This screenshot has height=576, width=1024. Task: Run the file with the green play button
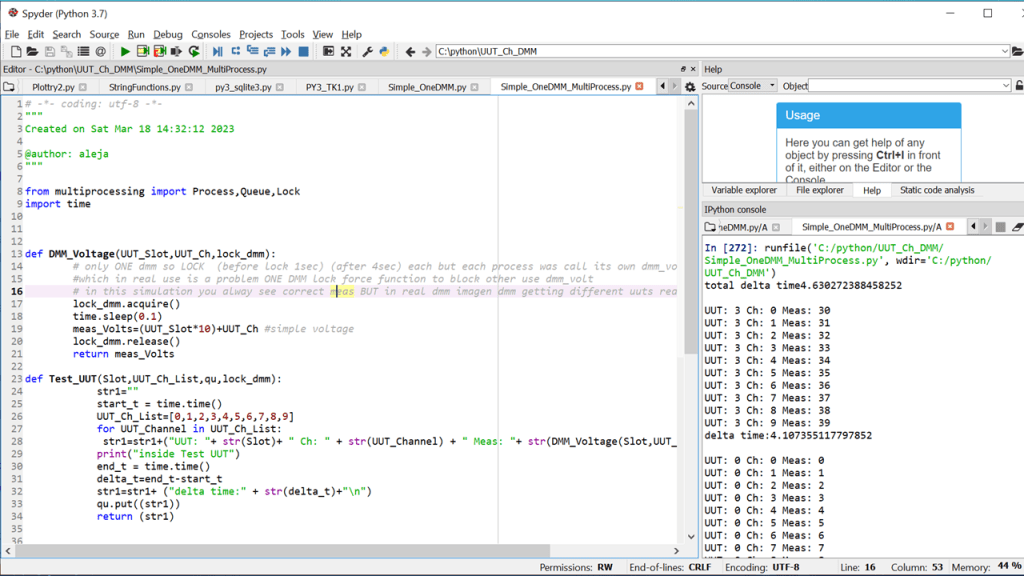click(125, 51)
